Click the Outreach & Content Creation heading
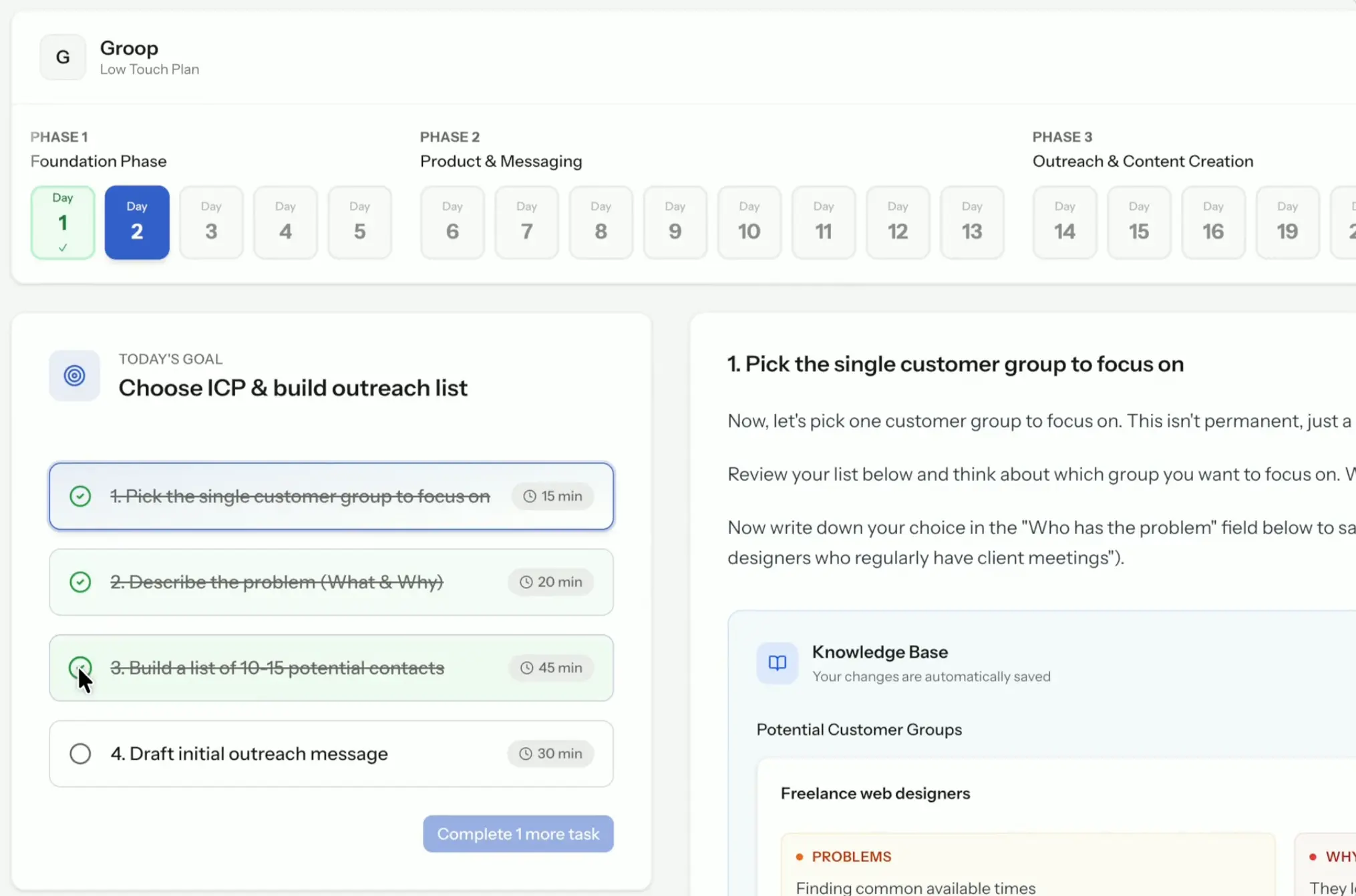This screenshot has height=896, width=1356. pyautogui.click(x=1143, y=162)
